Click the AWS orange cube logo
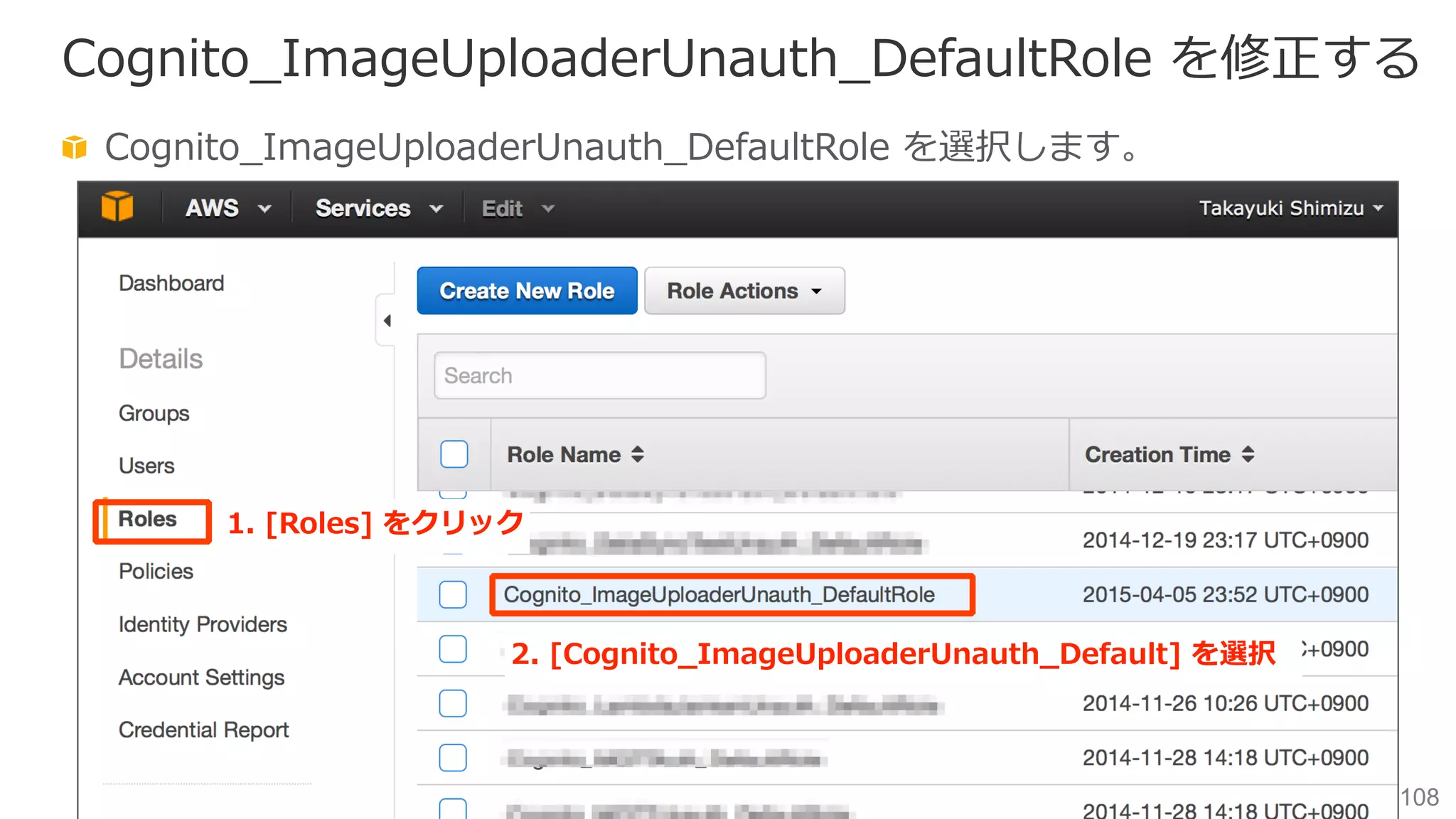Screen dimensions: 1456x819 (x=117, y=207)
